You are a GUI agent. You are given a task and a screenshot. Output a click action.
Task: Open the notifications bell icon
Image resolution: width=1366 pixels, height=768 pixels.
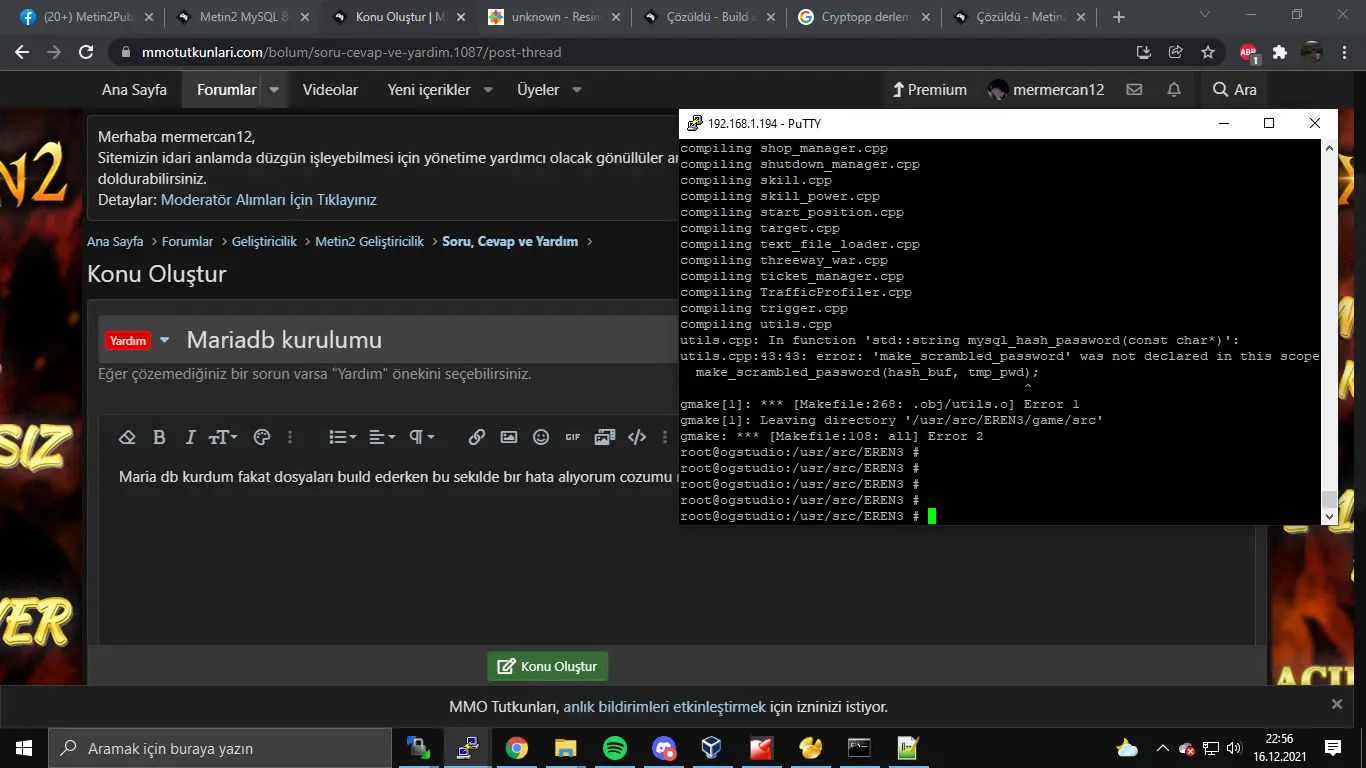pyautogui.click(x=1174, y=90)
